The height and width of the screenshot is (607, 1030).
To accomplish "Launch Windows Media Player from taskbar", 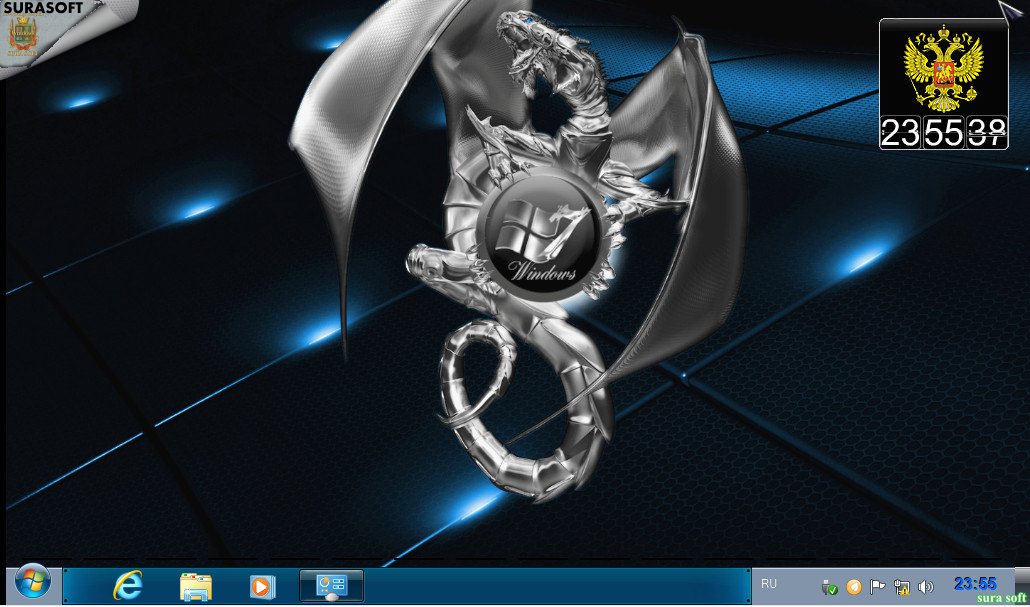I will pyautogui.click(x=262, y=587).
